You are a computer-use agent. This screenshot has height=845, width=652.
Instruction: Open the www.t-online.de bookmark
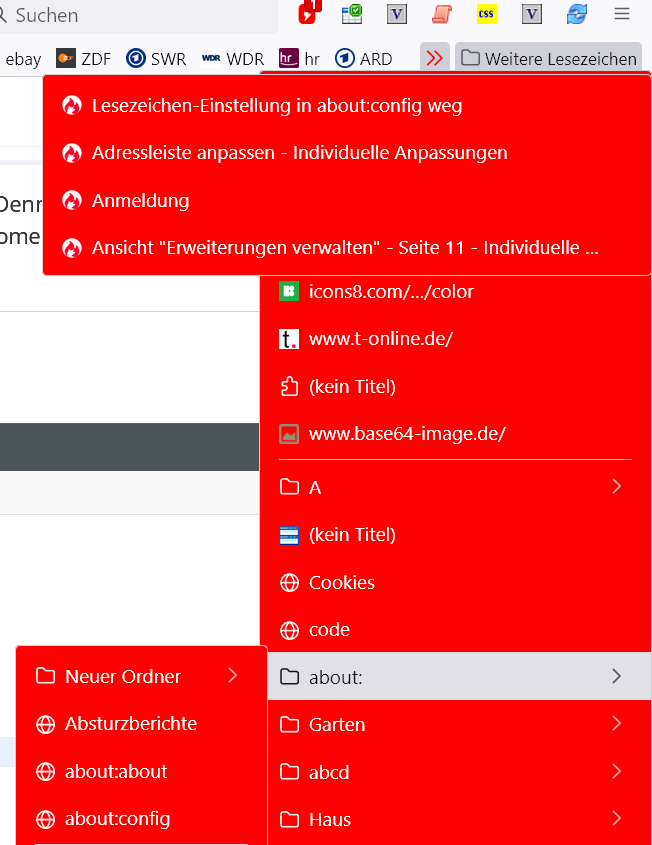380,339
